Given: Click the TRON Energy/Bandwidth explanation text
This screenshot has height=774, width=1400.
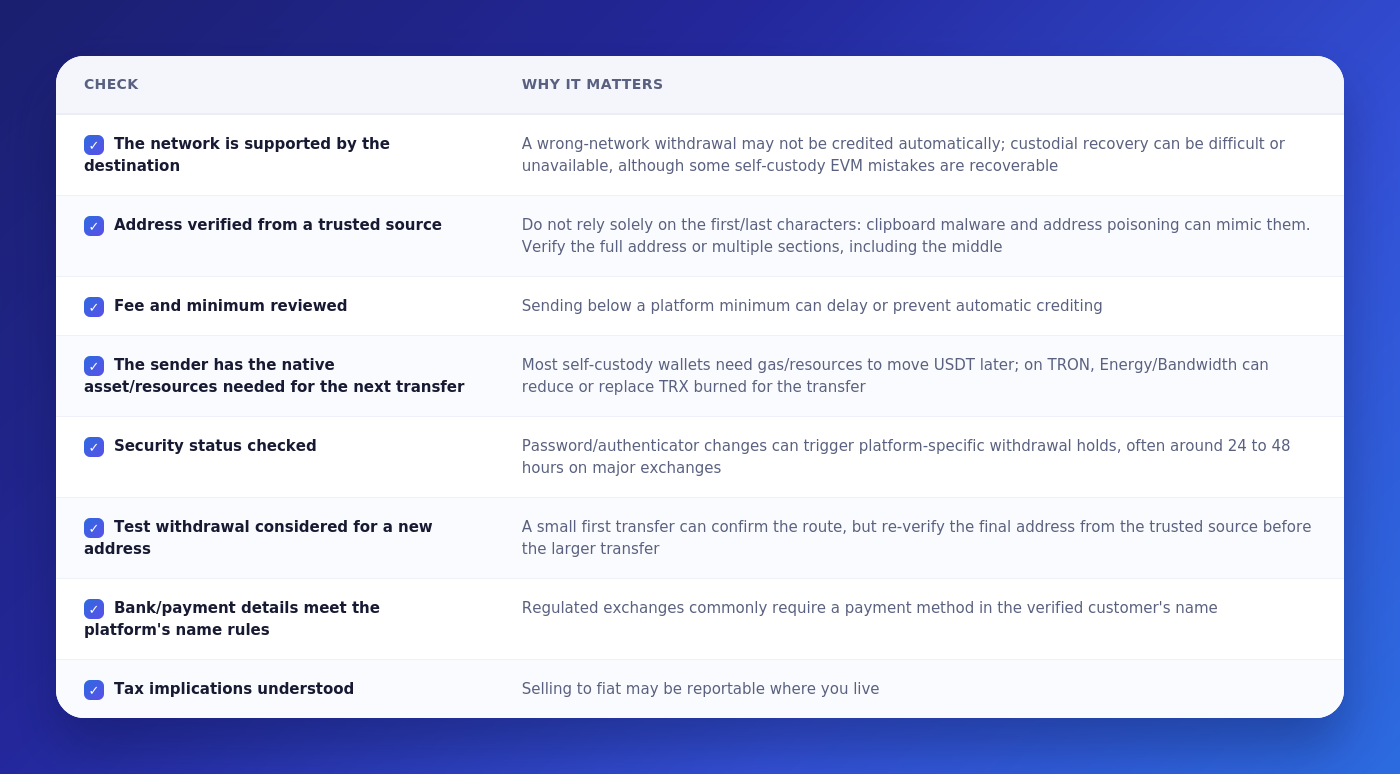Looking at the screenshot, I should (x=895, y=376).
